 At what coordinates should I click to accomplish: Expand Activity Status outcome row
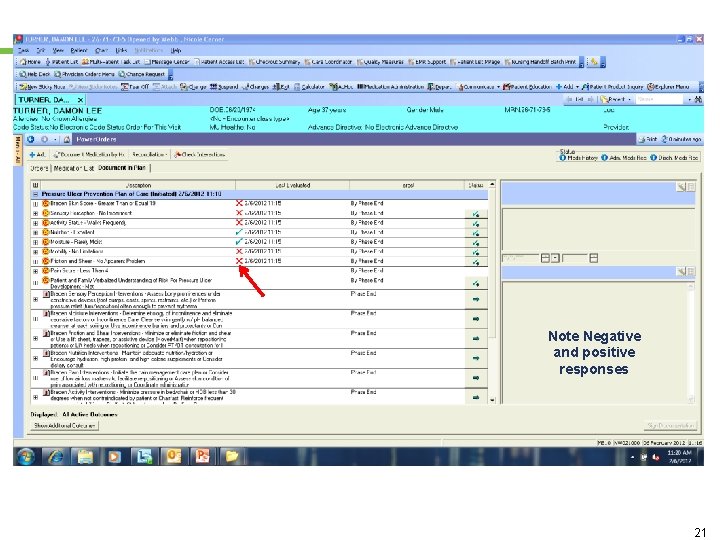[35, 223]
